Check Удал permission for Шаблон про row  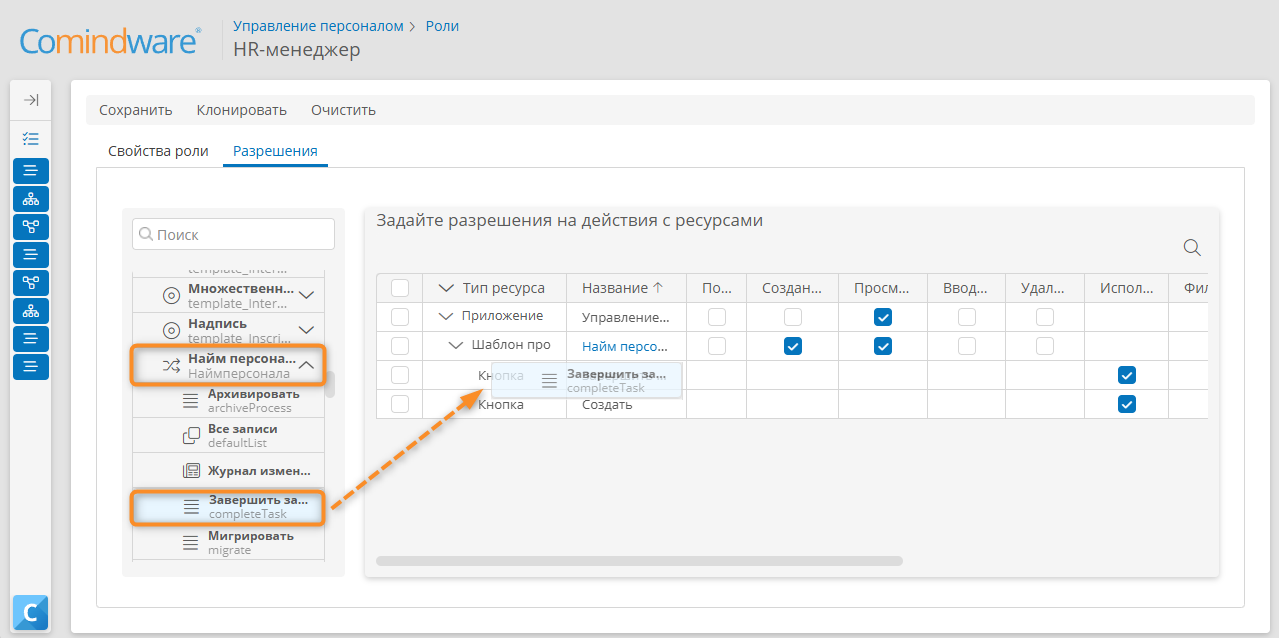1045,346
